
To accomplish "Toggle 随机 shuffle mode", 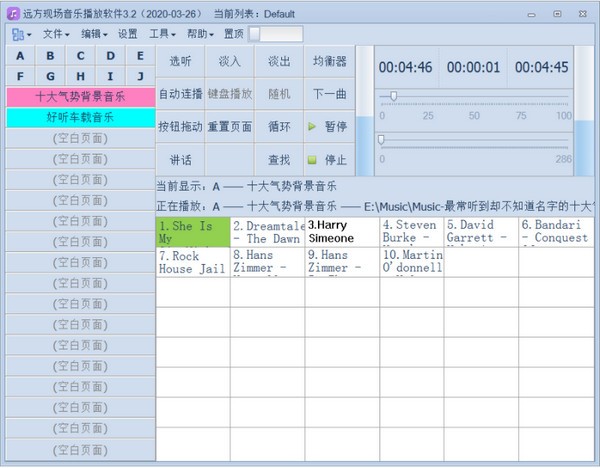I will coord(279,94).
